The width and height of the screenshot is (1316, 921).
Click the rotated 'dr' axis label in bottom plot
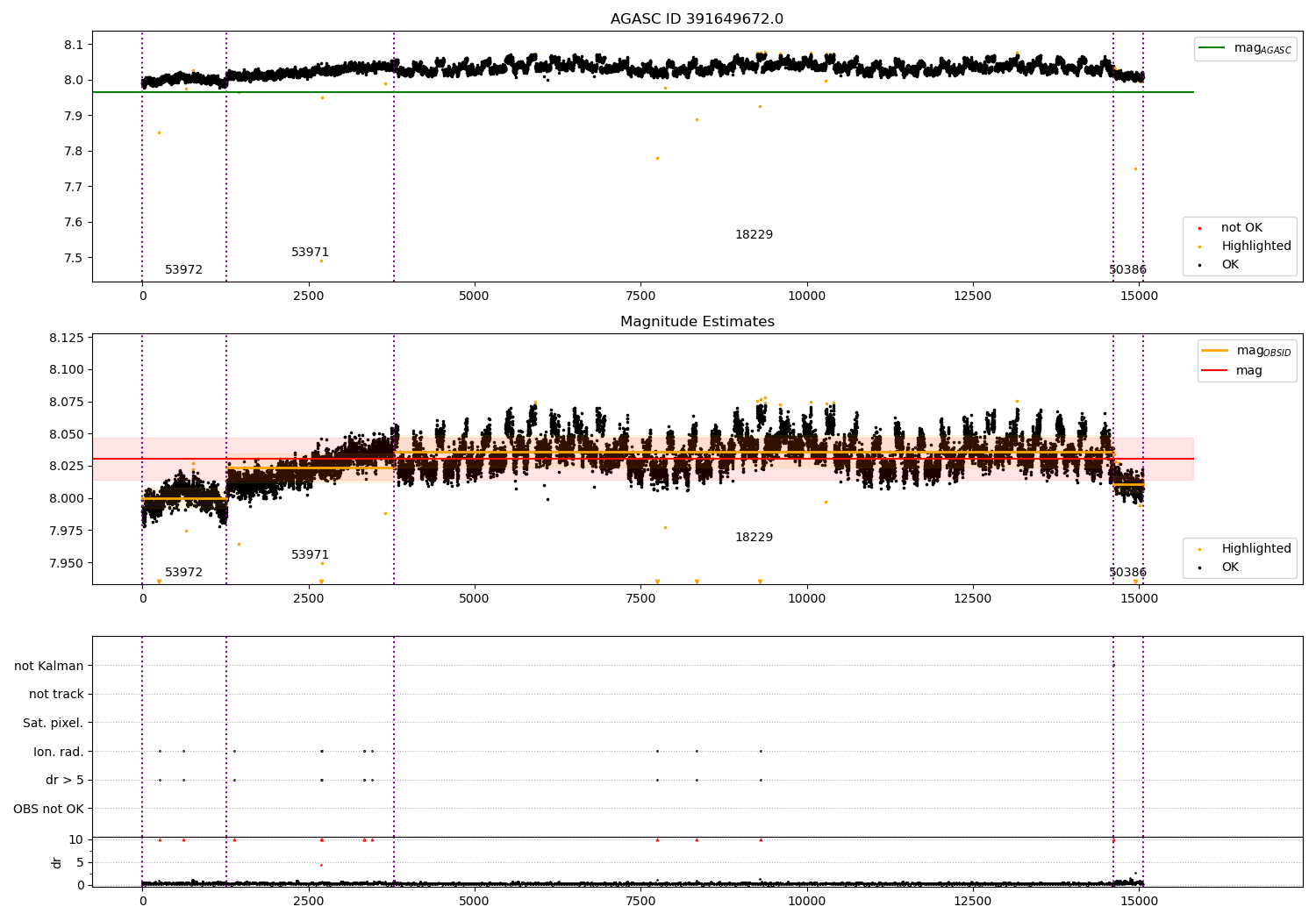tap(57, 862)
